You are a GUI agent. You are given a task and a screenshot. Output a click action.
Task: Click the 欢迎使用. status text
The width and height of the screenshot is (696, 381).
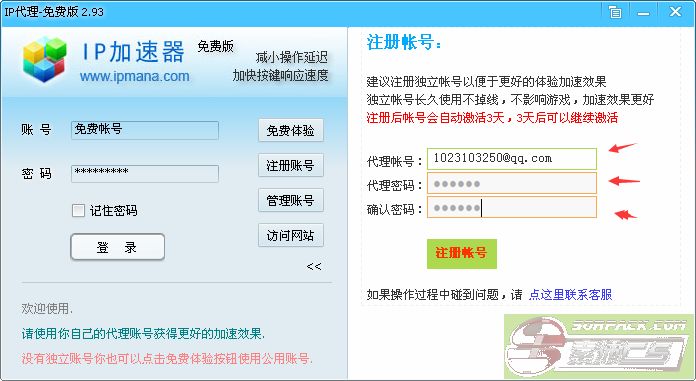(x=47, y=308)
